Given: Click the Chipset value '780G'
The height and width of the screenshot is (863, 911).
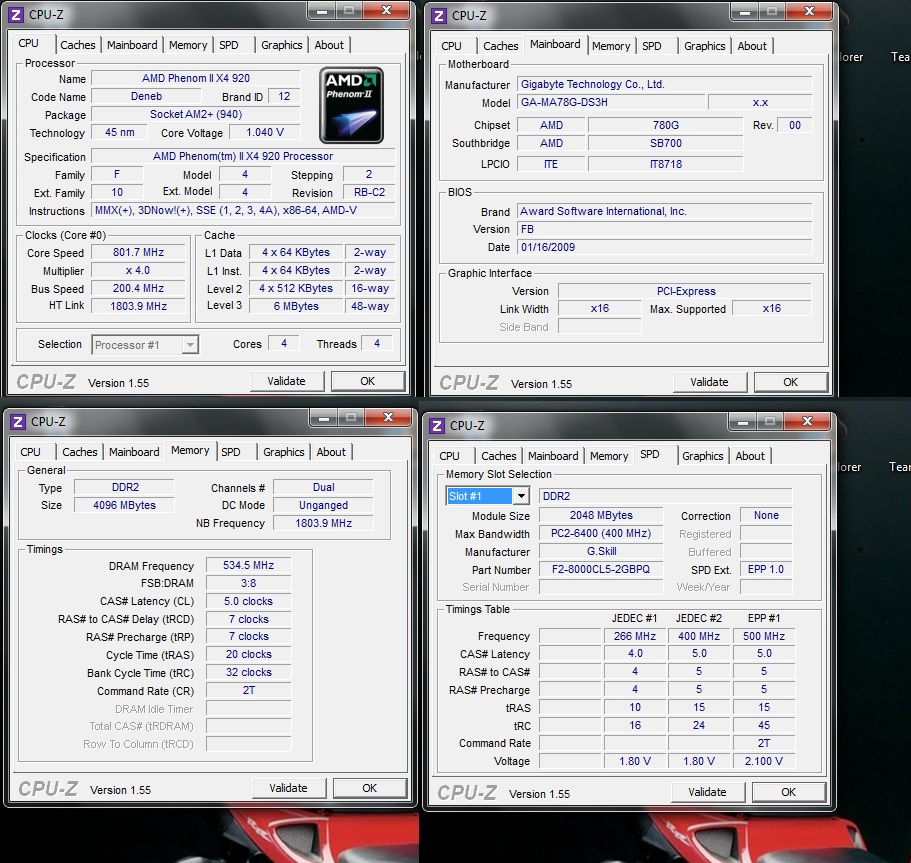Looking at the screenshot, I should [666, 125].
